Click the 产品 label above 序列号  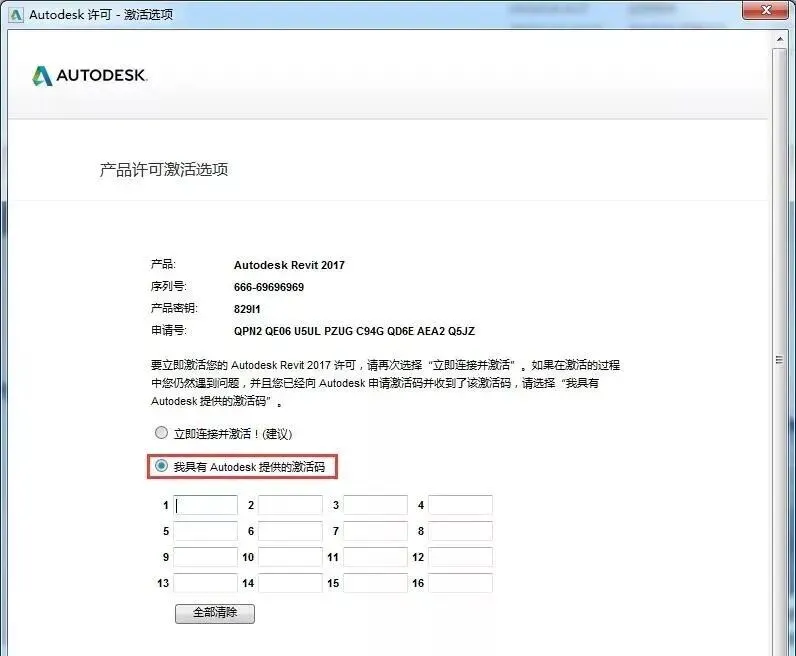(x=163, y=264)
